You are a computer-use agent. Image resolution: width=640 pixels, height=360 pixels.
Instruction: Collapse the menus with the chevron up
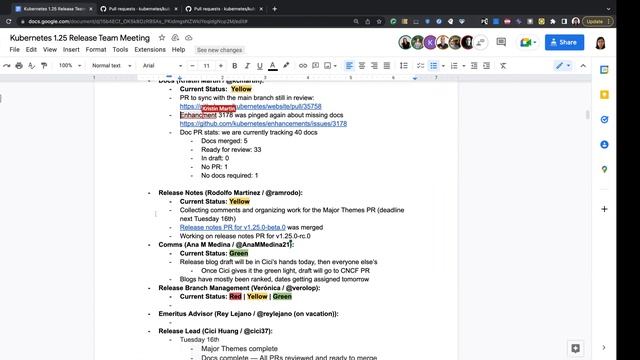[583, 66]
